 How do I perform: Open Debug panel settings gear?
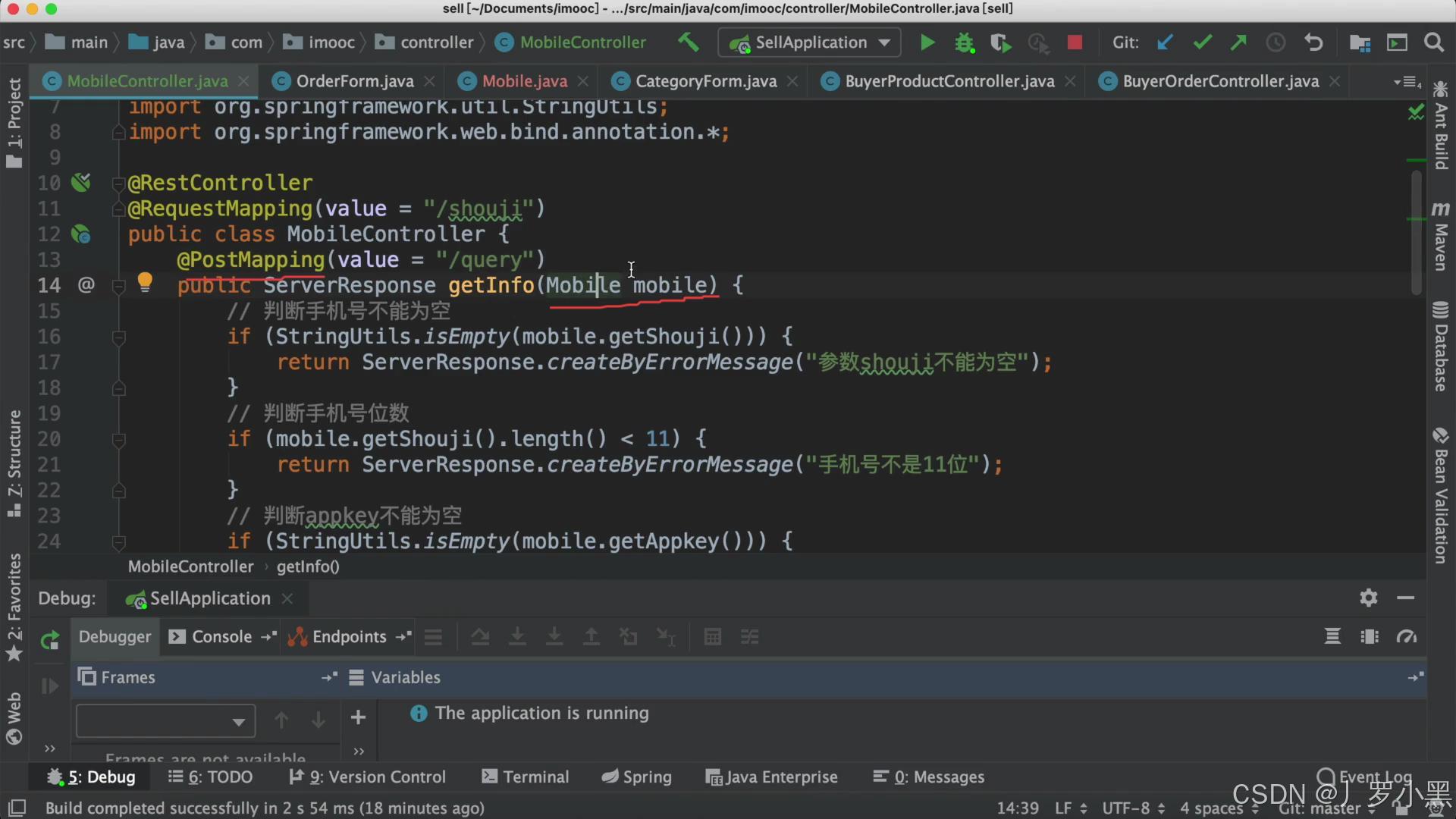[x=1368, y=598]
